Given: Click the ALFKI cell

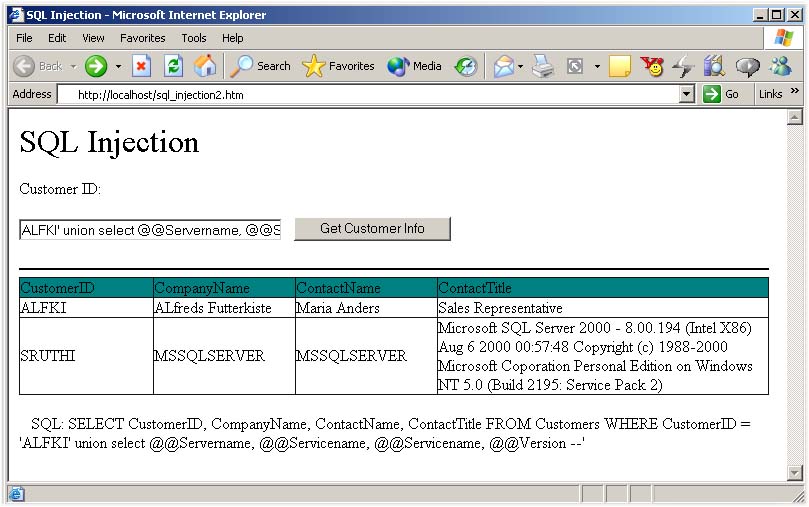Looking at the screenshot, I should [x=86, y=308].
